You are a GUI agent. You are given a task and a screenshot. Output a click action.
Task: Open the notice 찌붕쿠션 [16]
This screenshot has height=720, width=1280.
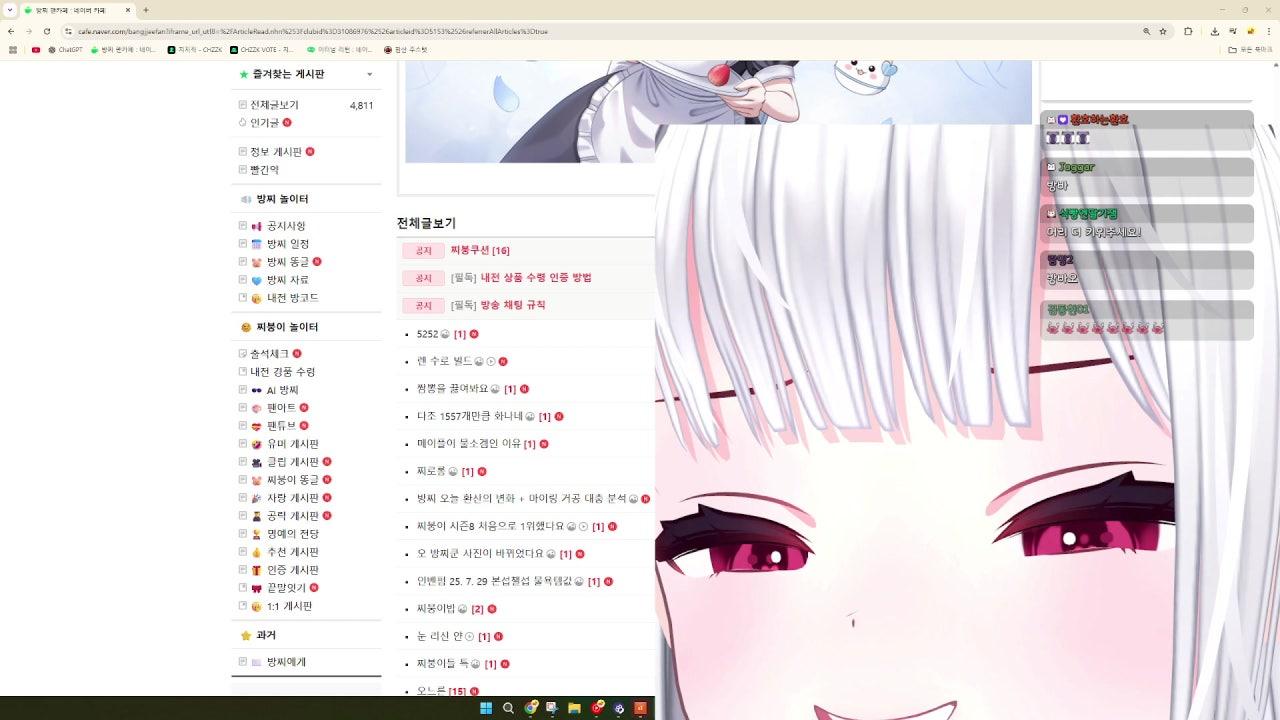[480, 251]
